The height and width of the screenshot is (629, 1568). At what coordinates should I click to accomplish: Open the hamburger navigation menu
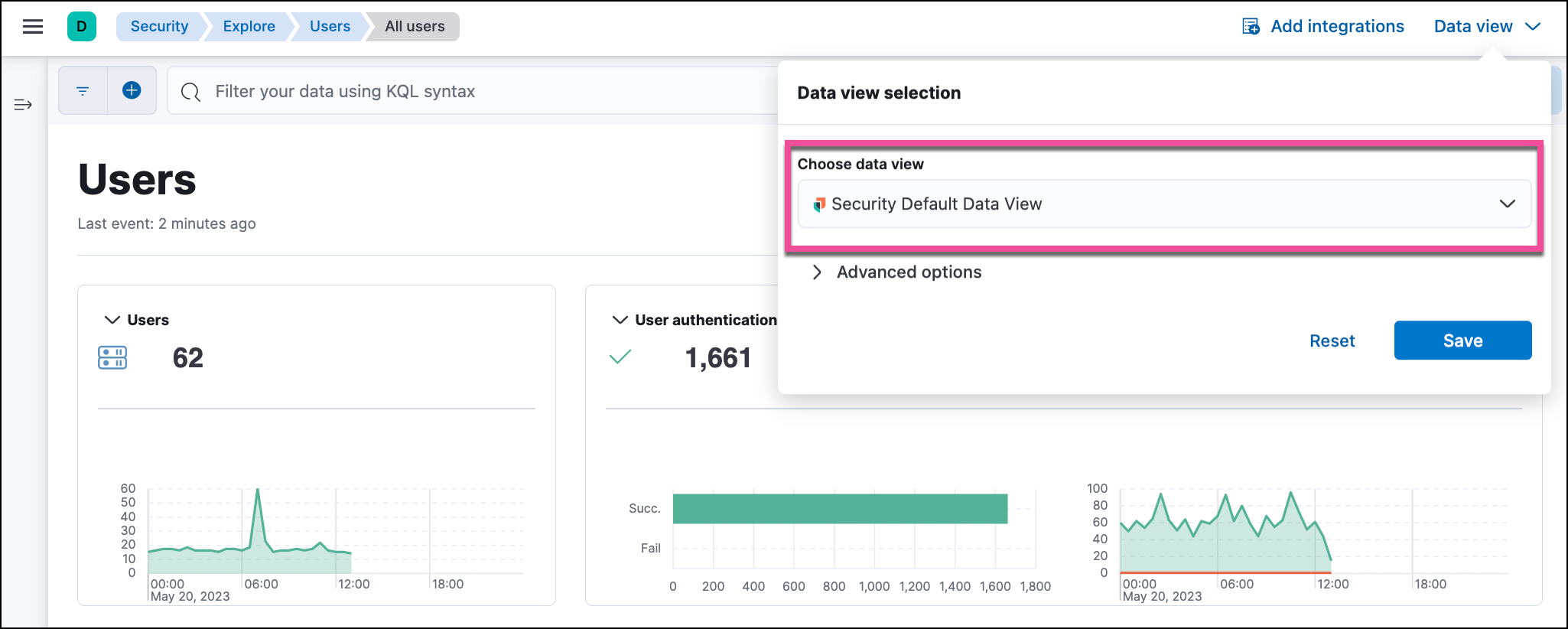(32, 27)
